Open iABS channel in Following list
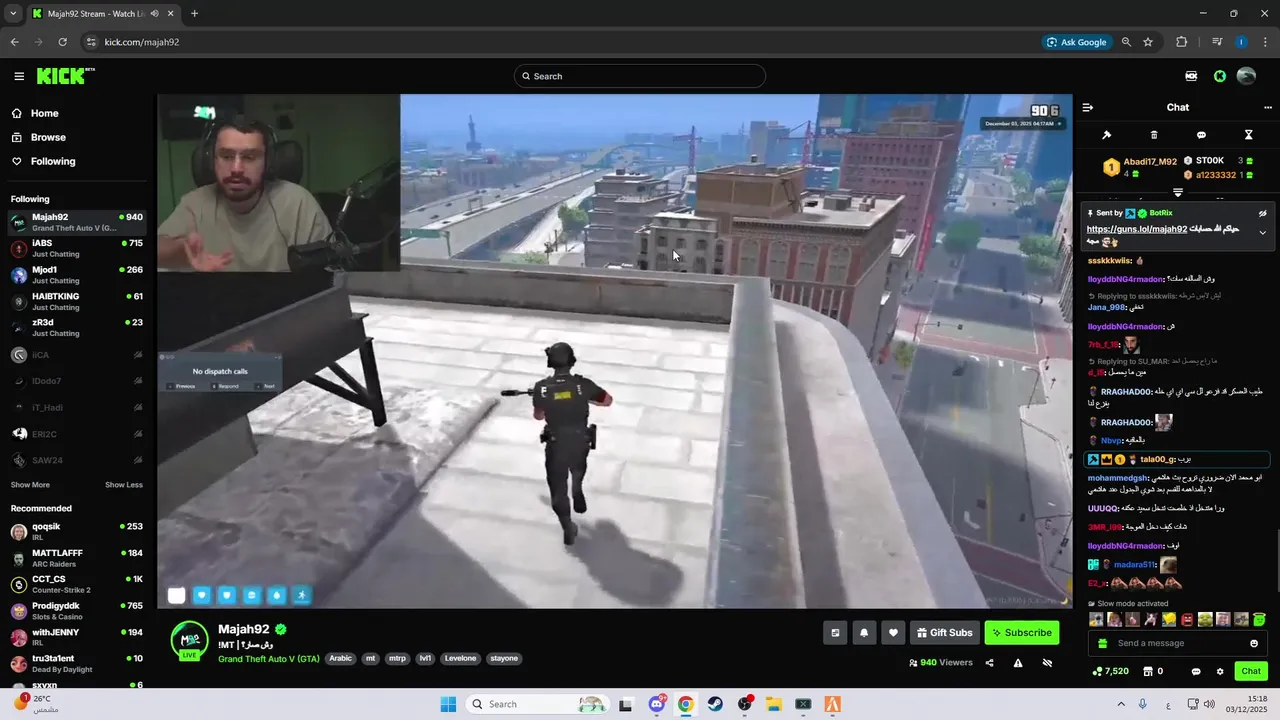Viewport: 1280px width, 720px height. point(78,248)
